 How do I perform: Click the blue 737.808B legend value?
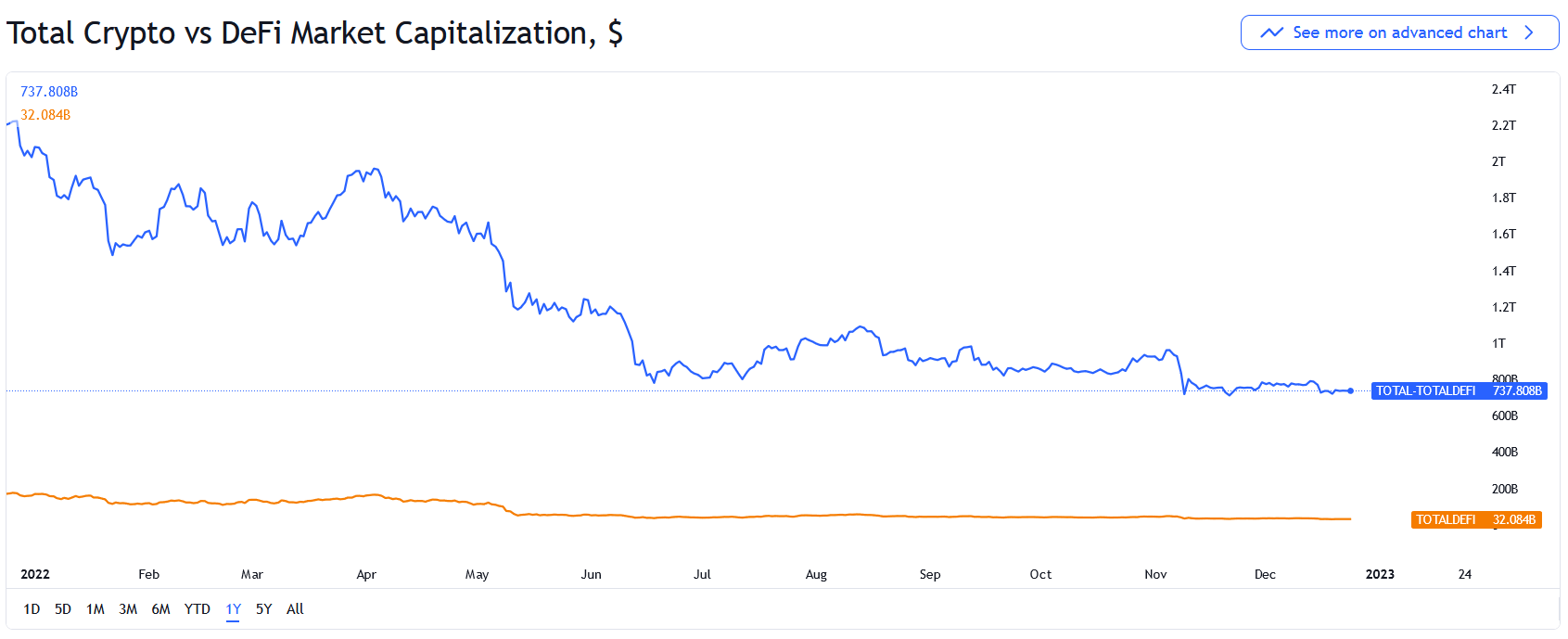pos(49,92)
